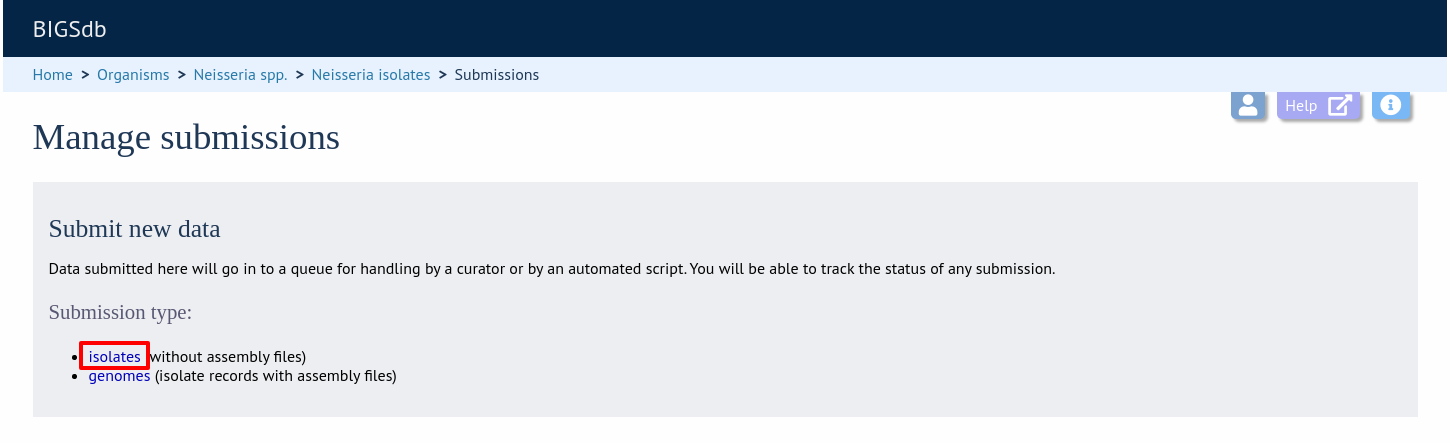The image size is (1450, 443).
Task: Click the BIGSdb title in header
Action: pyautogui.click(x=70, y=29)
